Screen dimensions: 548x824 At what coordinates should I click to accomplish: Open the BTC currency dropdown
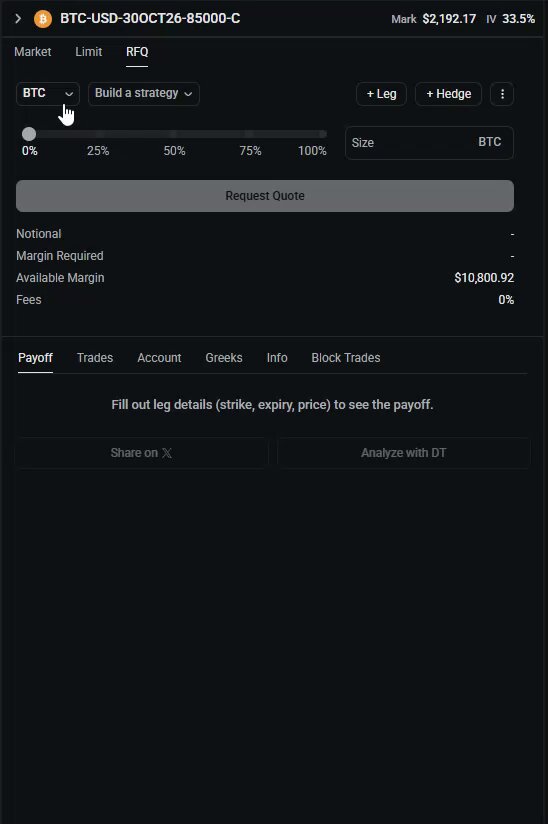pos(48,94)
